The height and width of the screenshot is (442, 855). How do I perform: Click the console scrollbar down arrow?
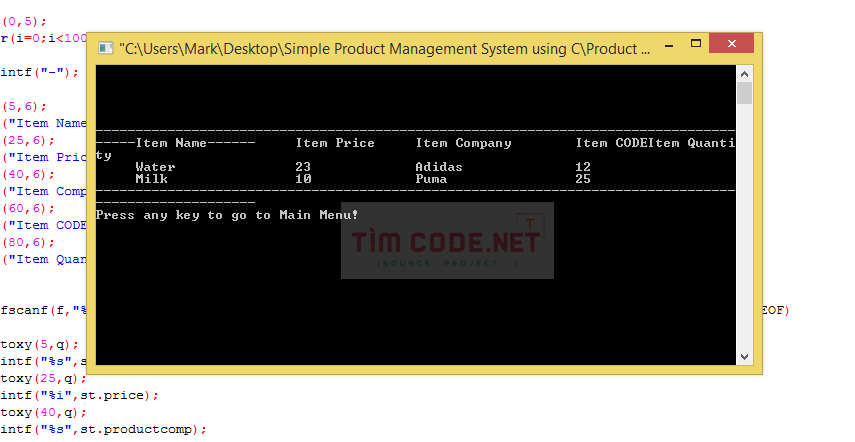point(744,357)
